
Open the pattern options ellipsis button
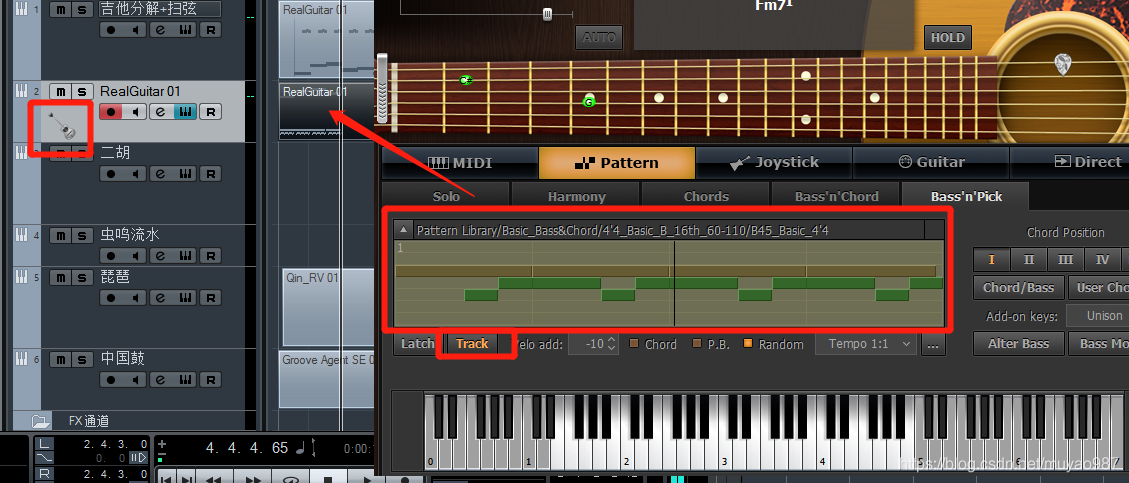click(x=932, y=345)
